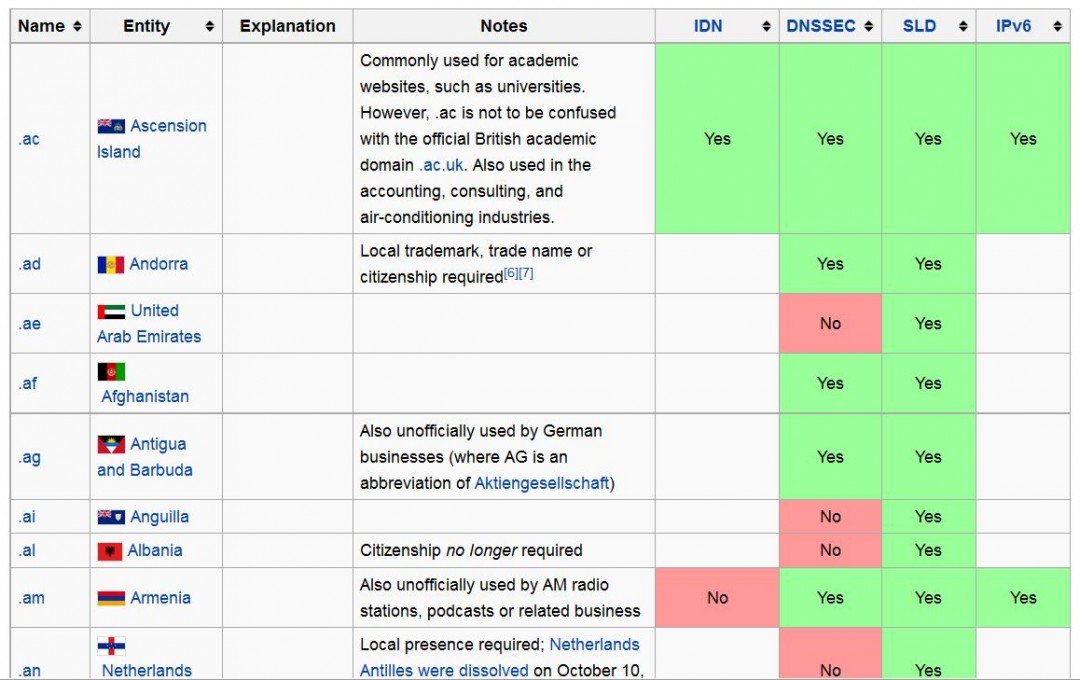Click the United Arab Emirates flag icon
This screenshot has width=1080, height=680.
click(111, 310)
